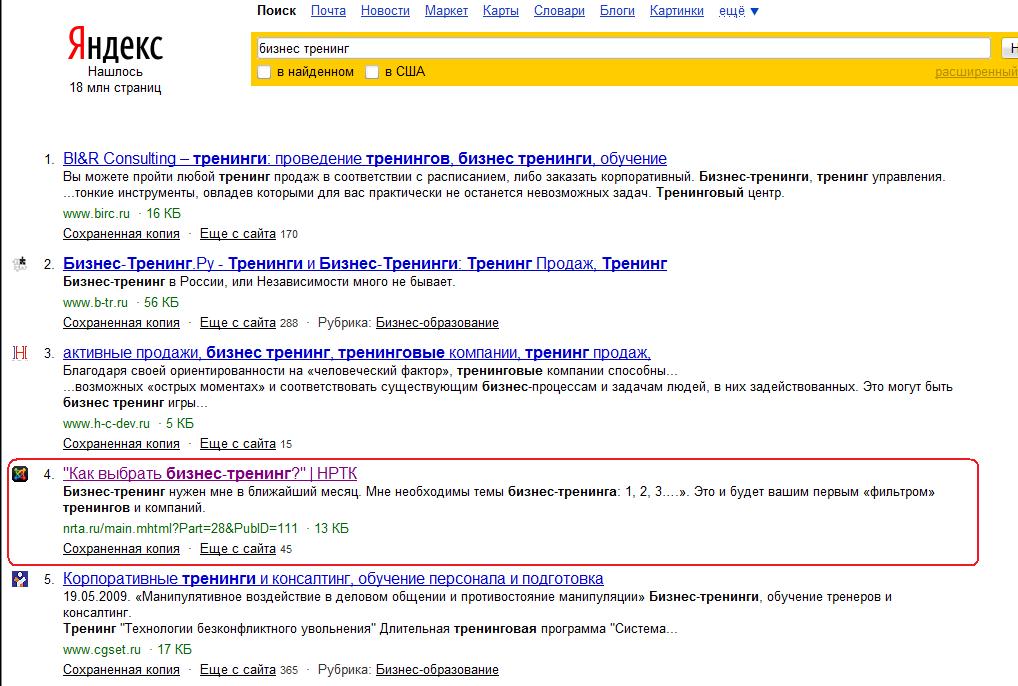The width and height of the screenshot is (1018, 686).
Task: Open 'Сохраненная копия' for nrta.ru result
Action: (x=121, y=549)
